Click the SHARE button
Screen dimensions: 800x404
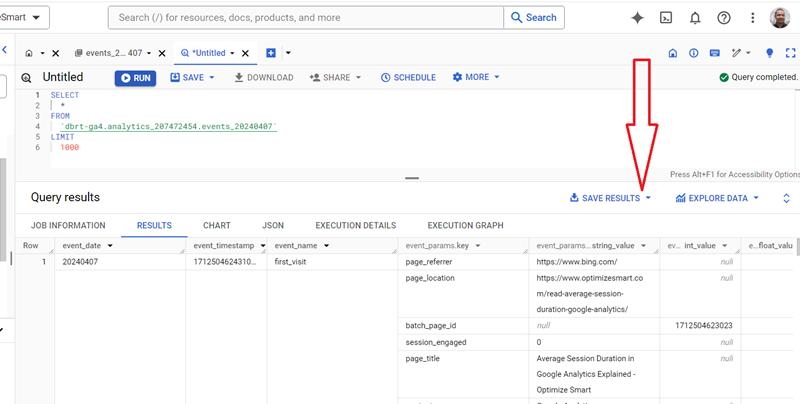click(335, 78)
